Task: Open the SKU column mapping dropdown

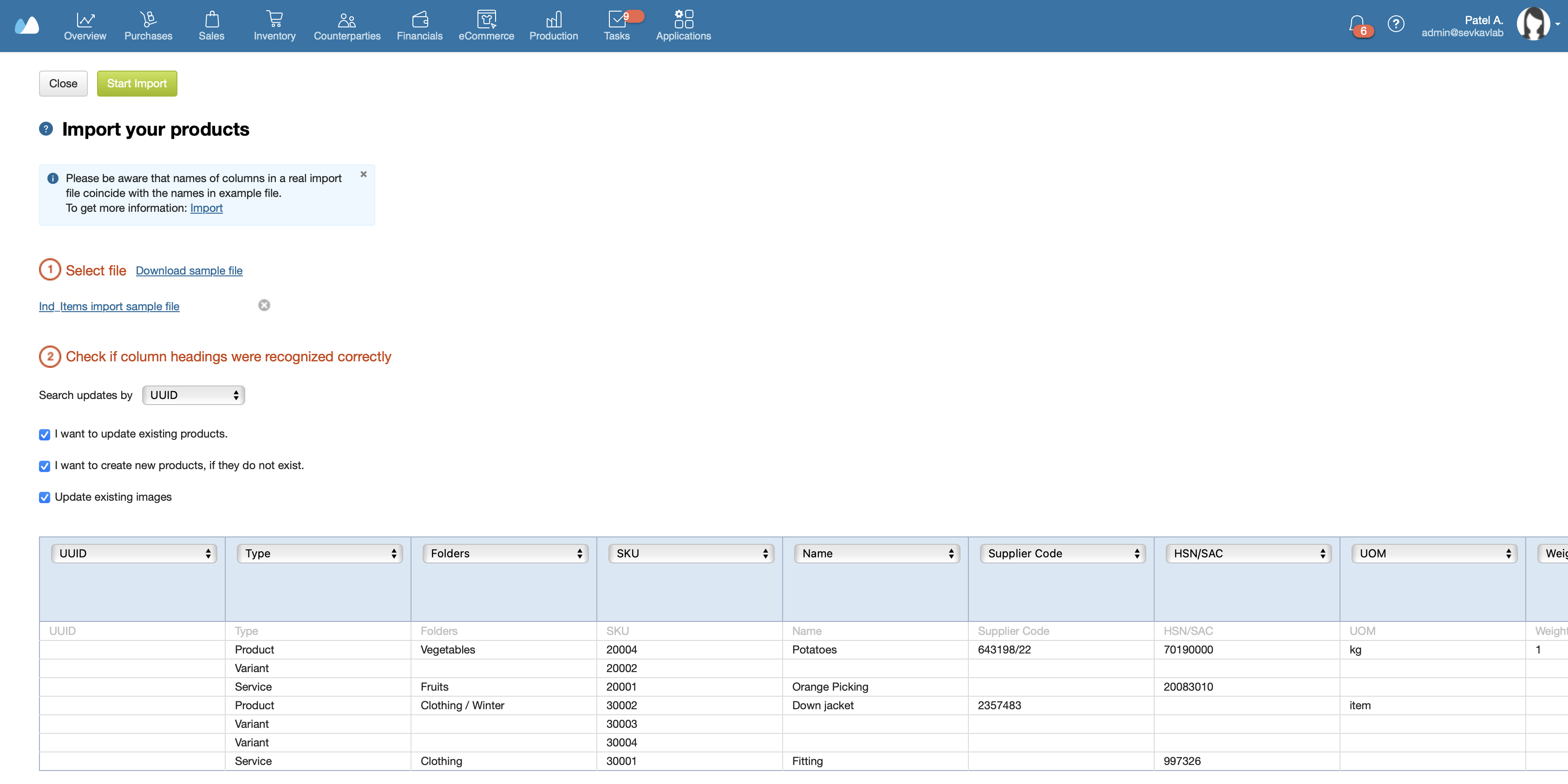Action: tap(691, 553)
